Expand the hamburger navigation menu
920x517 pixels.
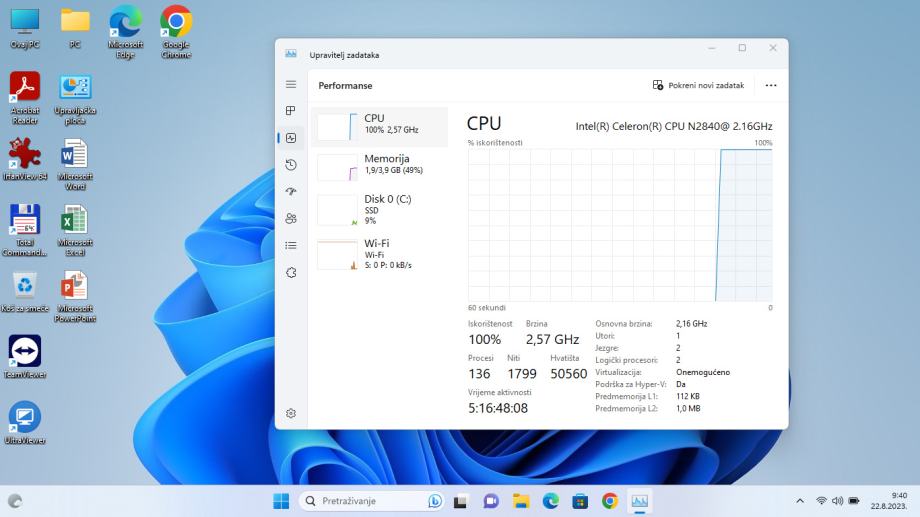(x=291, y=85)
